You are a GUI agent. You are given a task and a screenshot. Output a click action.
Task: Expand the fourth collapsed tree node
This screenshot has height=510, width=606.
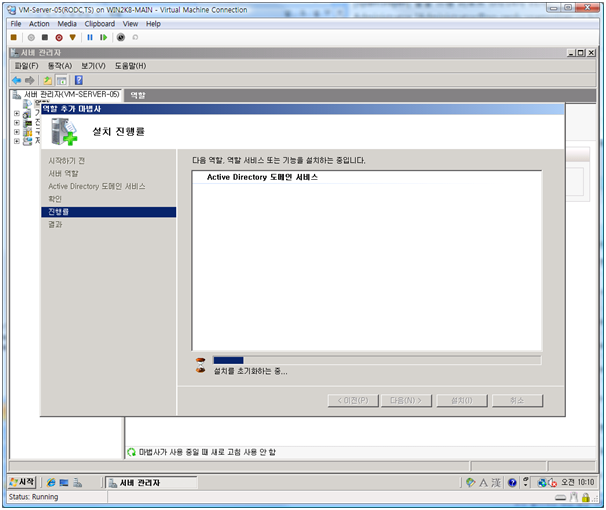(17, 141)
